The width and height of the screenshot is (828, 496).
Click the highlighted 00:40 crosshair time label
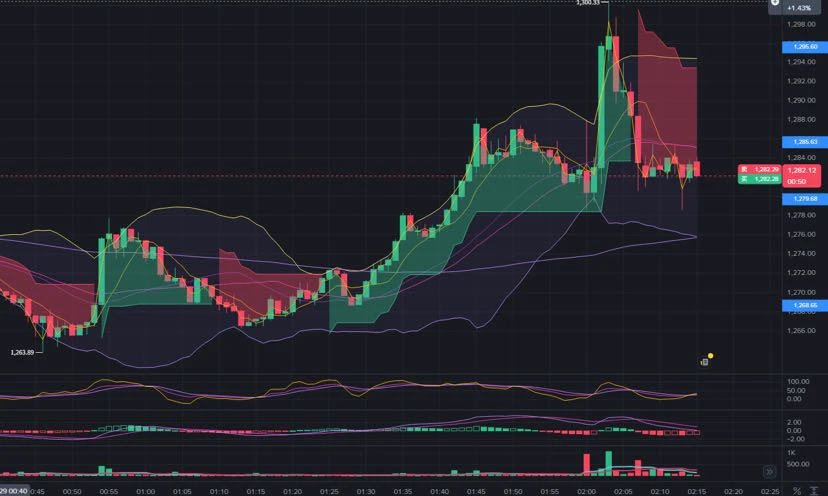click(14, 491)
